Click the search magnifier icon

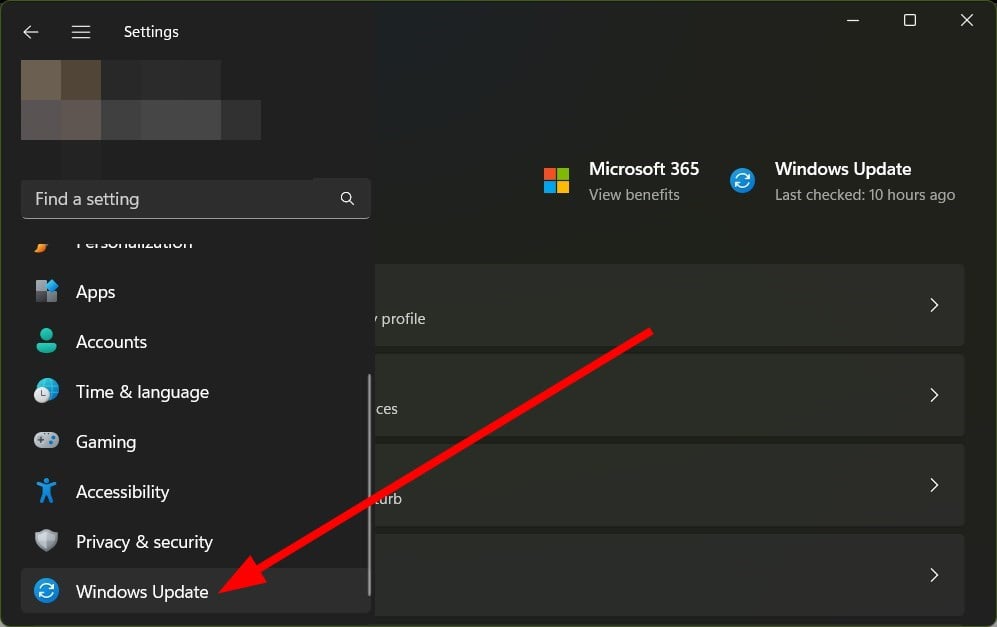347,198
